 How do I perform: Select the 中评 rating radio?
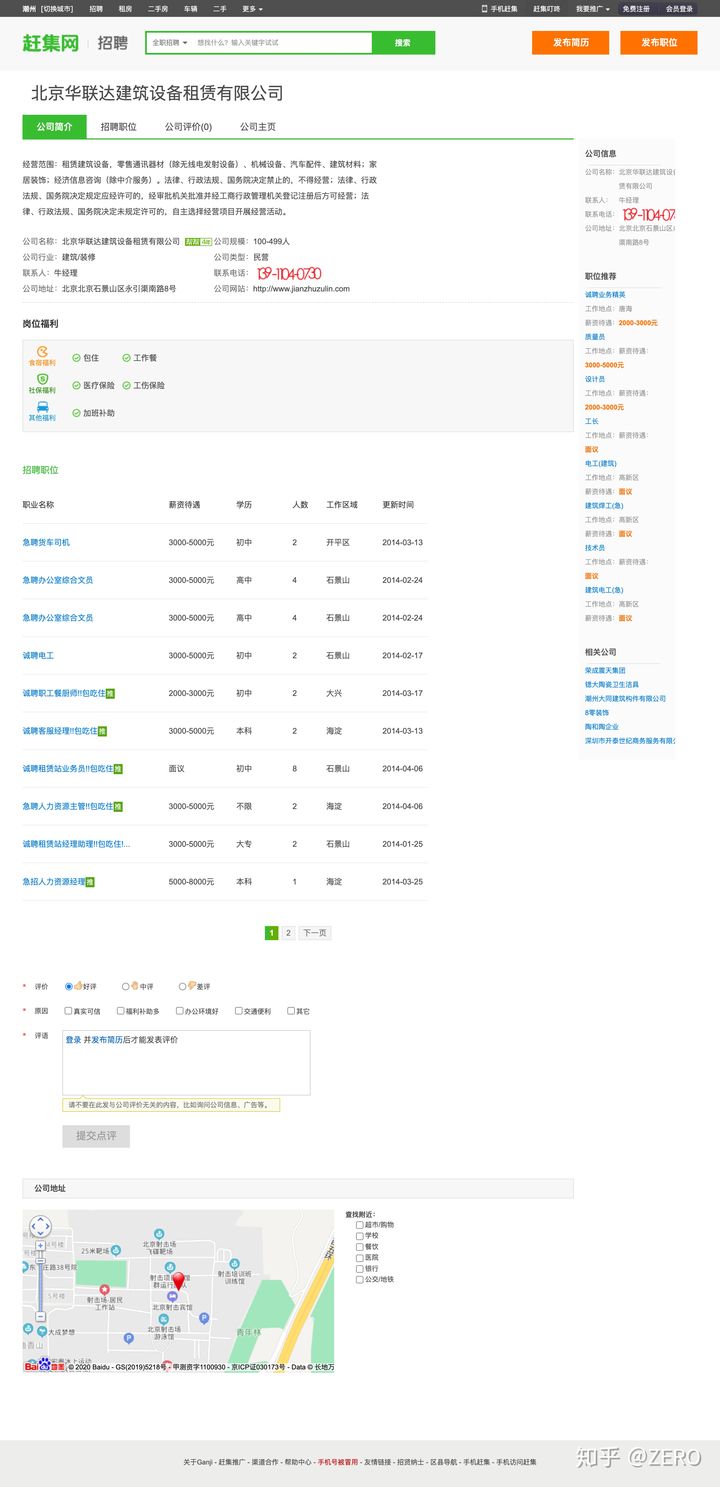click(126, 986)
